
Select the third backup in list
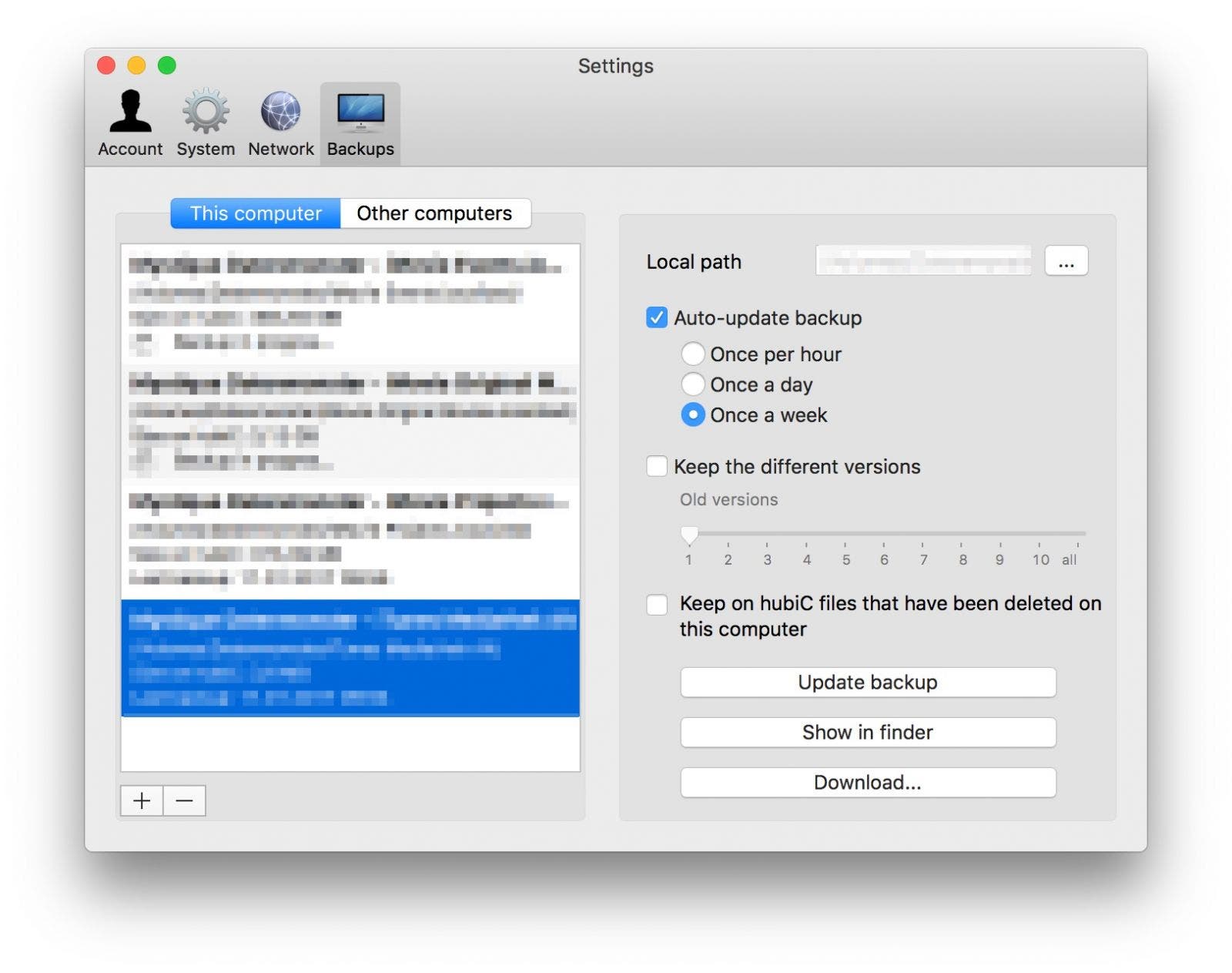(350, 540)
